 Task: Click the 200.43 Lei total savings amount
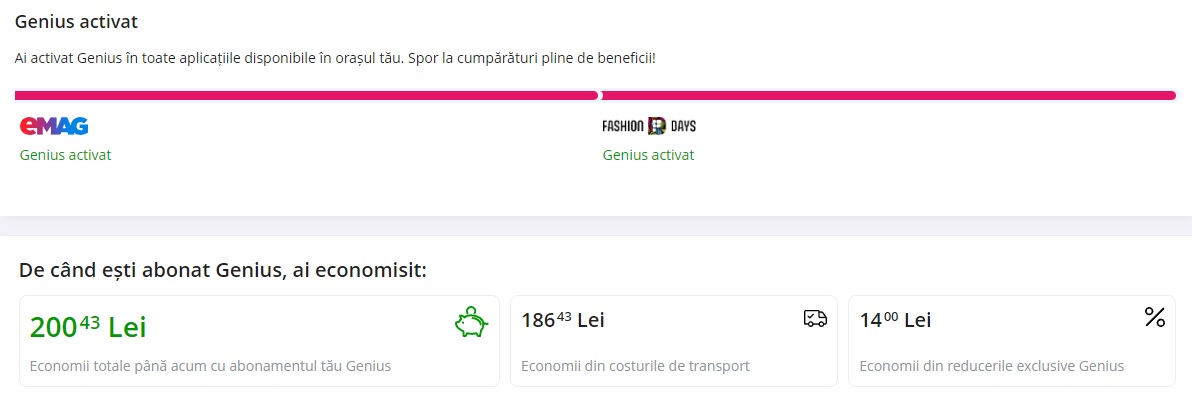[x=88, y=326]
